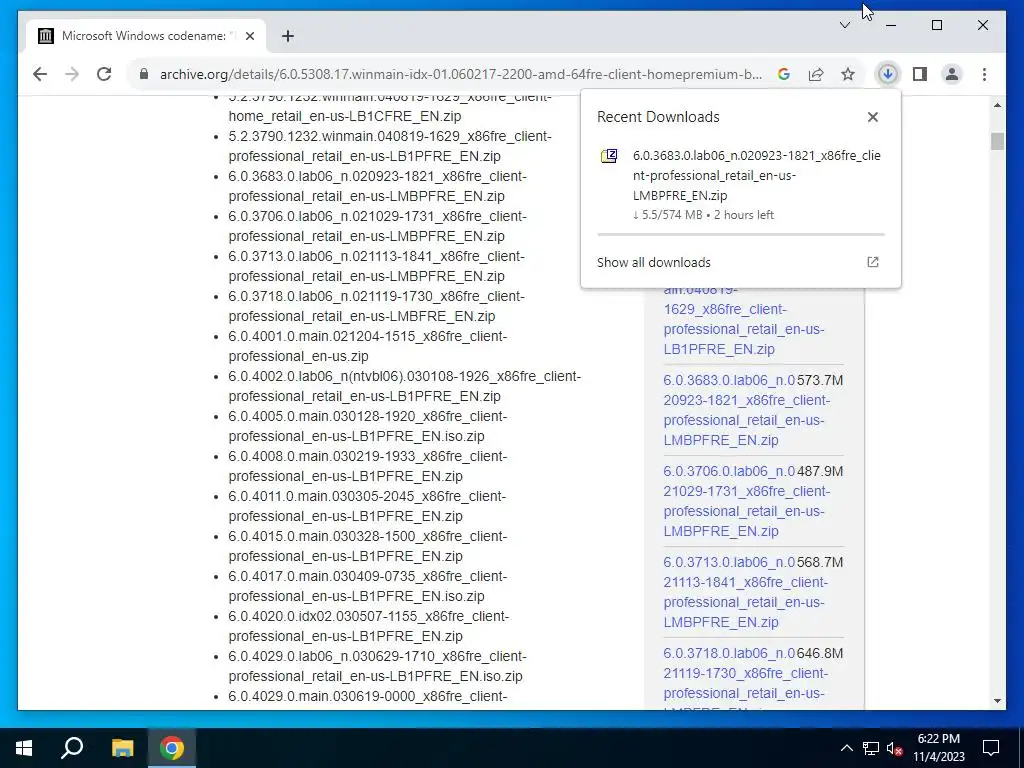Click Show all downloads
Screen dimensions: 1024x768
[x=654, y=263]
